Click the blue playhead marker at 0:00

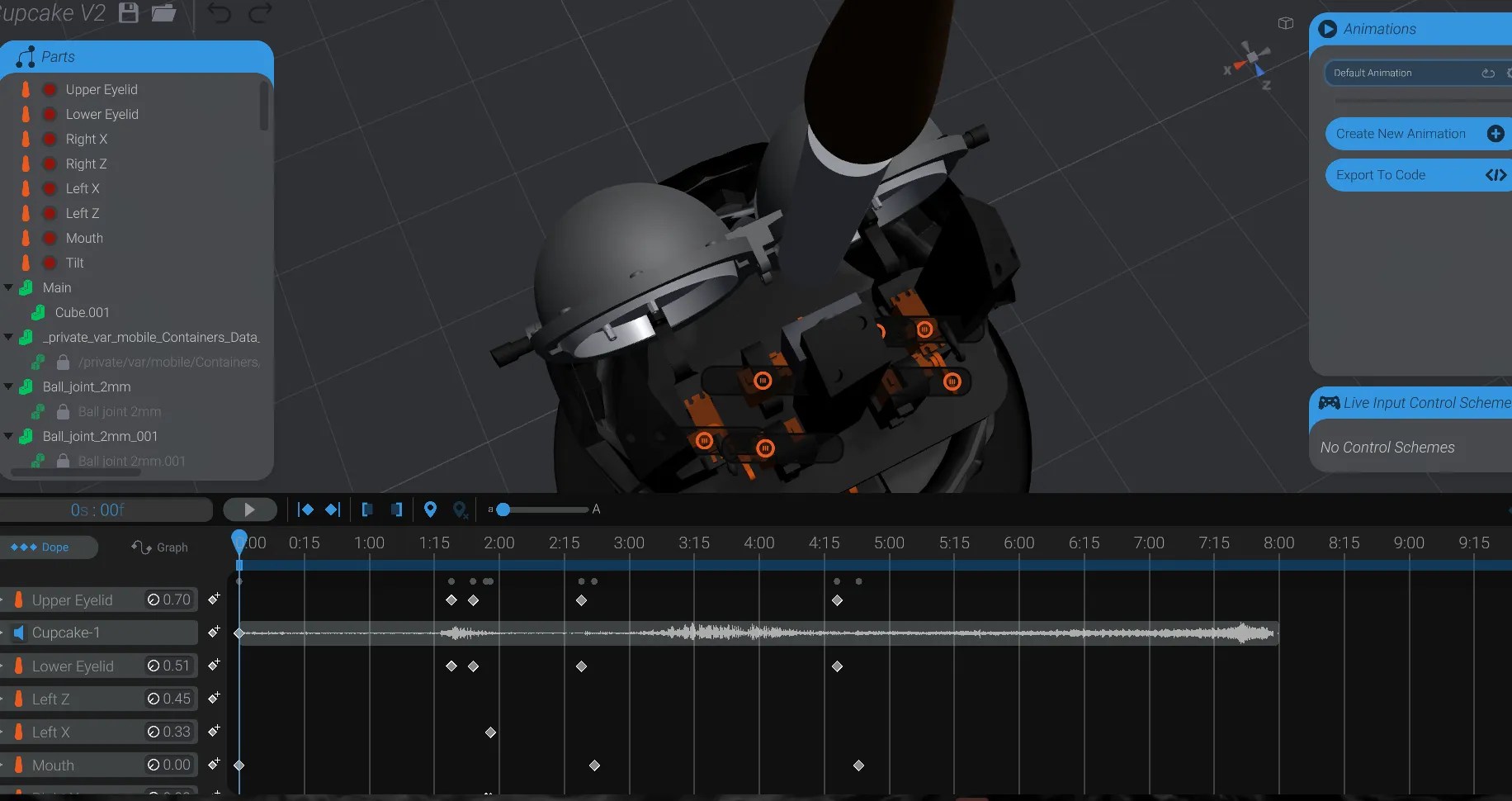pyautogui.click(x=239, y=542)
